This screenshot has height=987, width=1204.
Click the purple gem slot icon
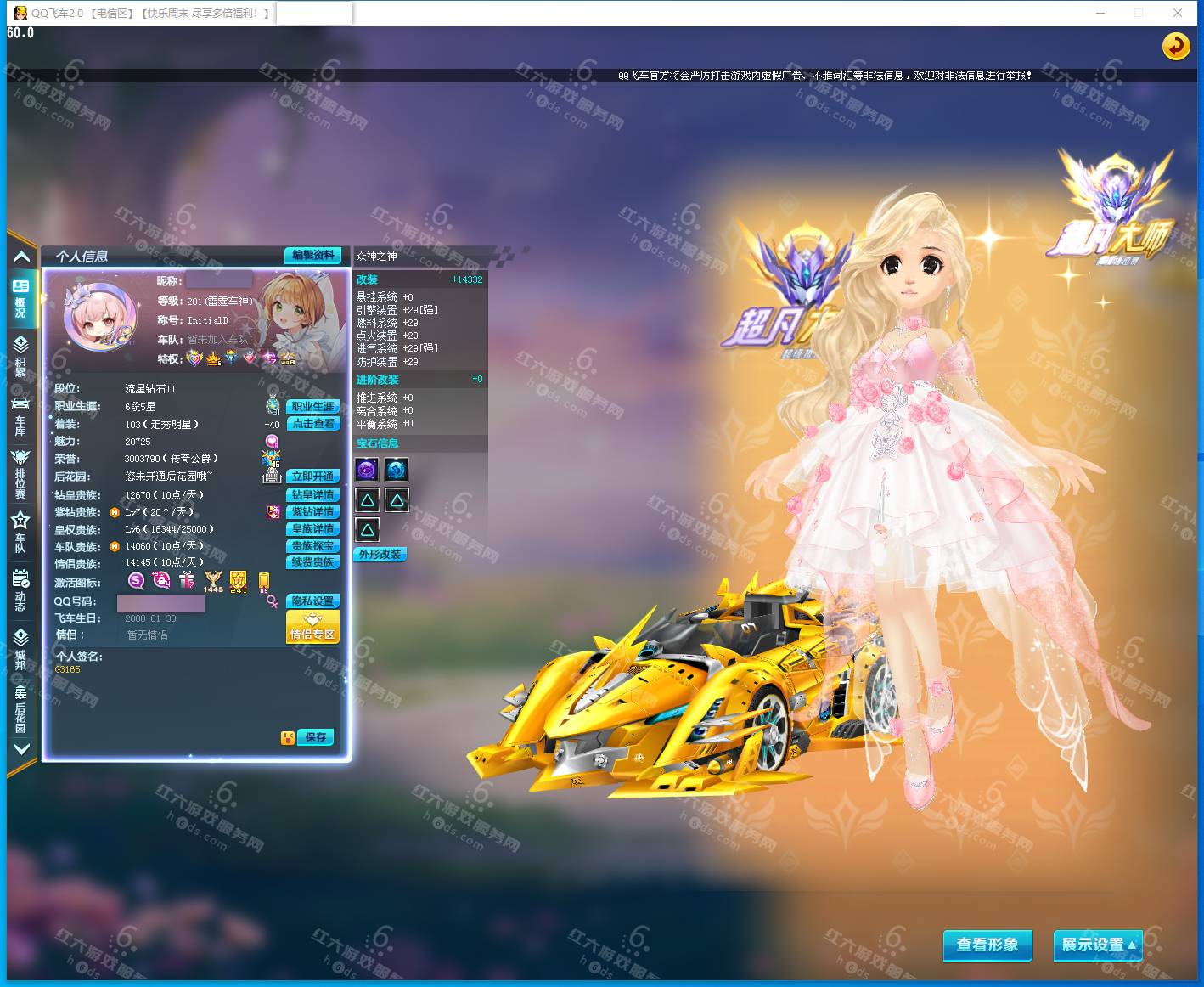point(367,469)
